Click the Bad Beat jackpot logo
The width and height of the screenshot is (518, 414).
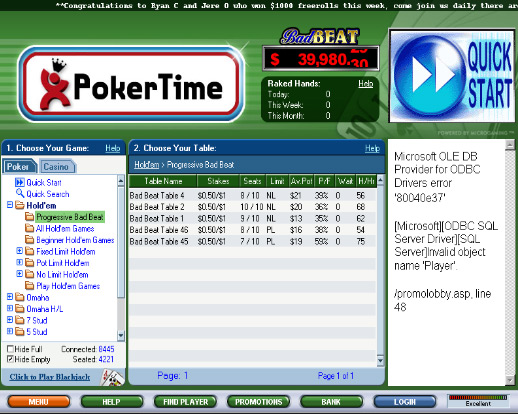[320, 37]
